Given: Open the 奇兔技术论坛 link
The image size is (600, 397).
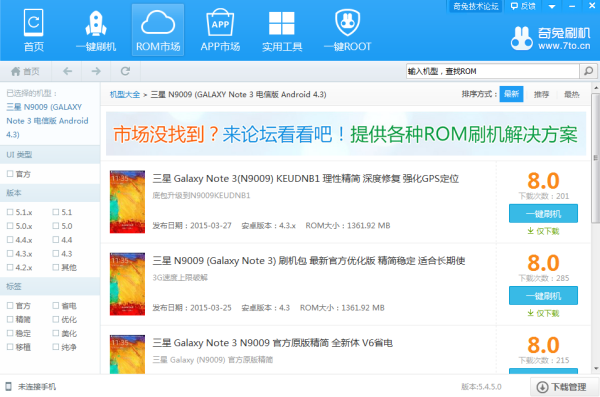Looking at the screenshot, I should 476,6.
